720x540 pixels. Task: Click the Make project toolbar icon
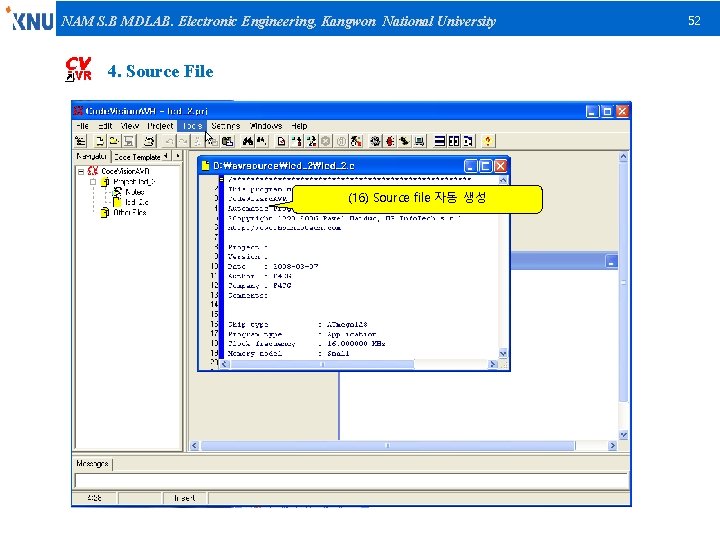click(x=311, y=141)
